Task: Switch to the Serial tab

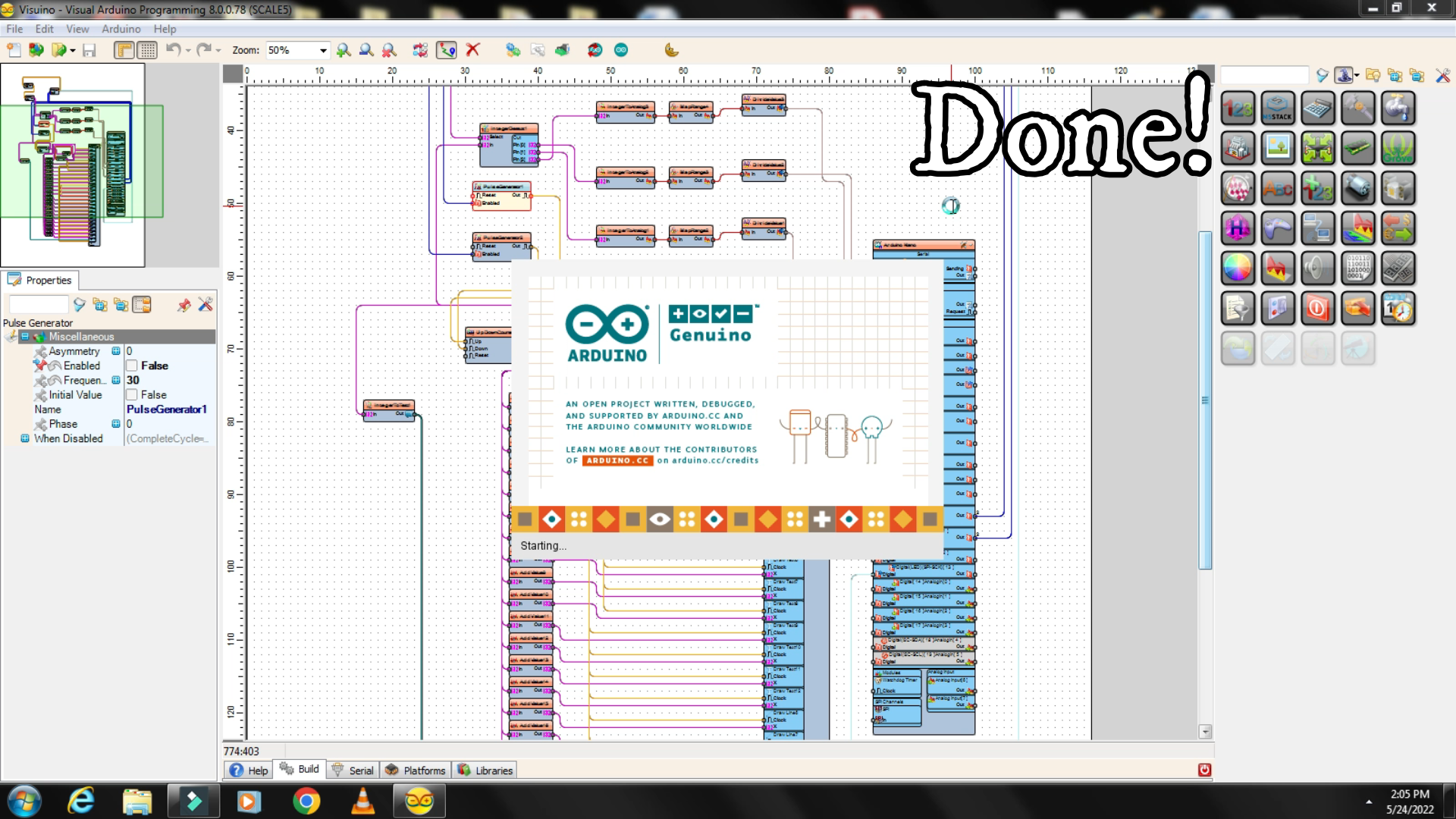Action: pos(353,770)
